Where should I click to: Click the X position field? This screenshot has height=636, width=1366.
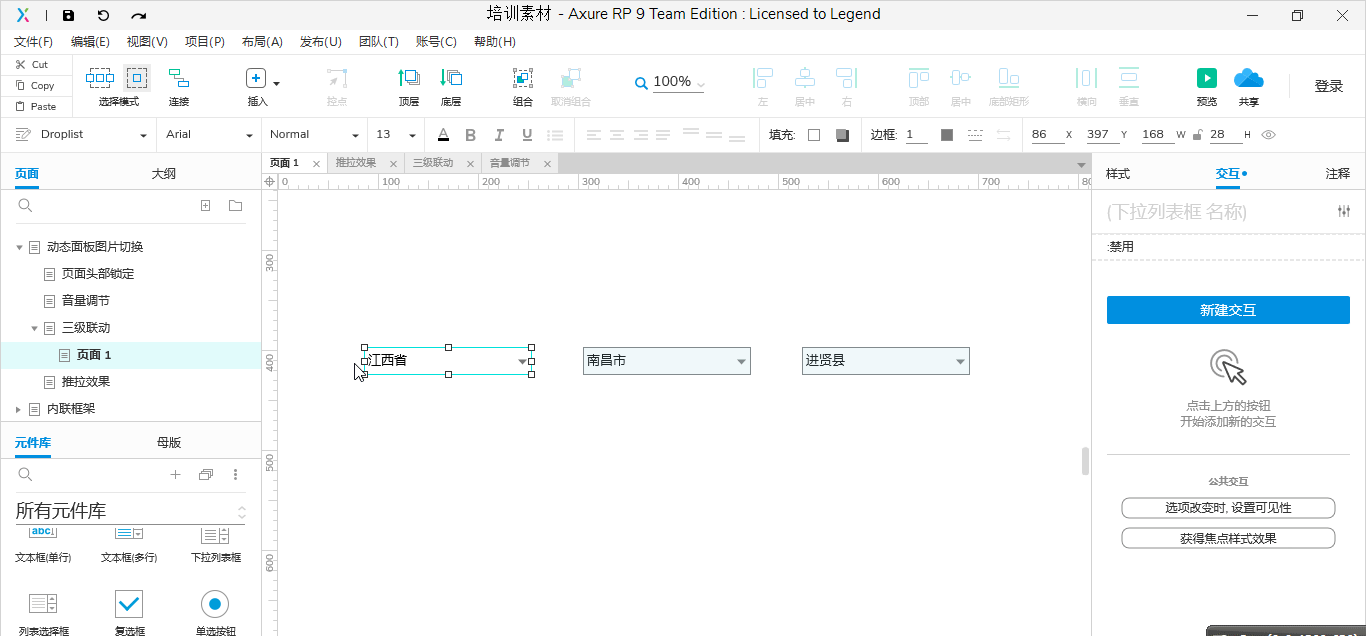point(1047,135)
